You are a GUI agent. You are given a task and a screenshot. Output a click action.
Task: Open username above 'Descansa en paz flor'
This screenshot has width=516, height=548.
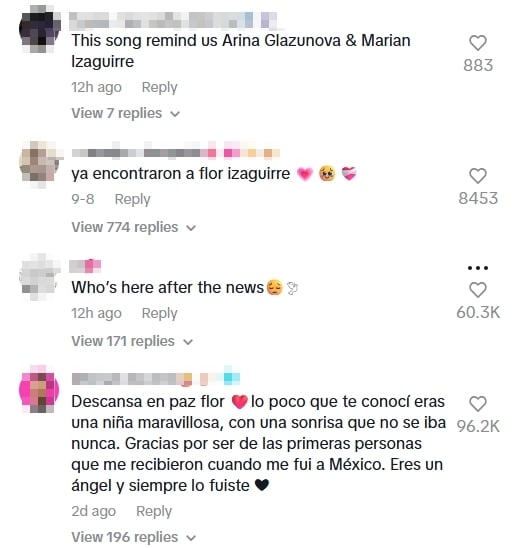coord(156,378)
